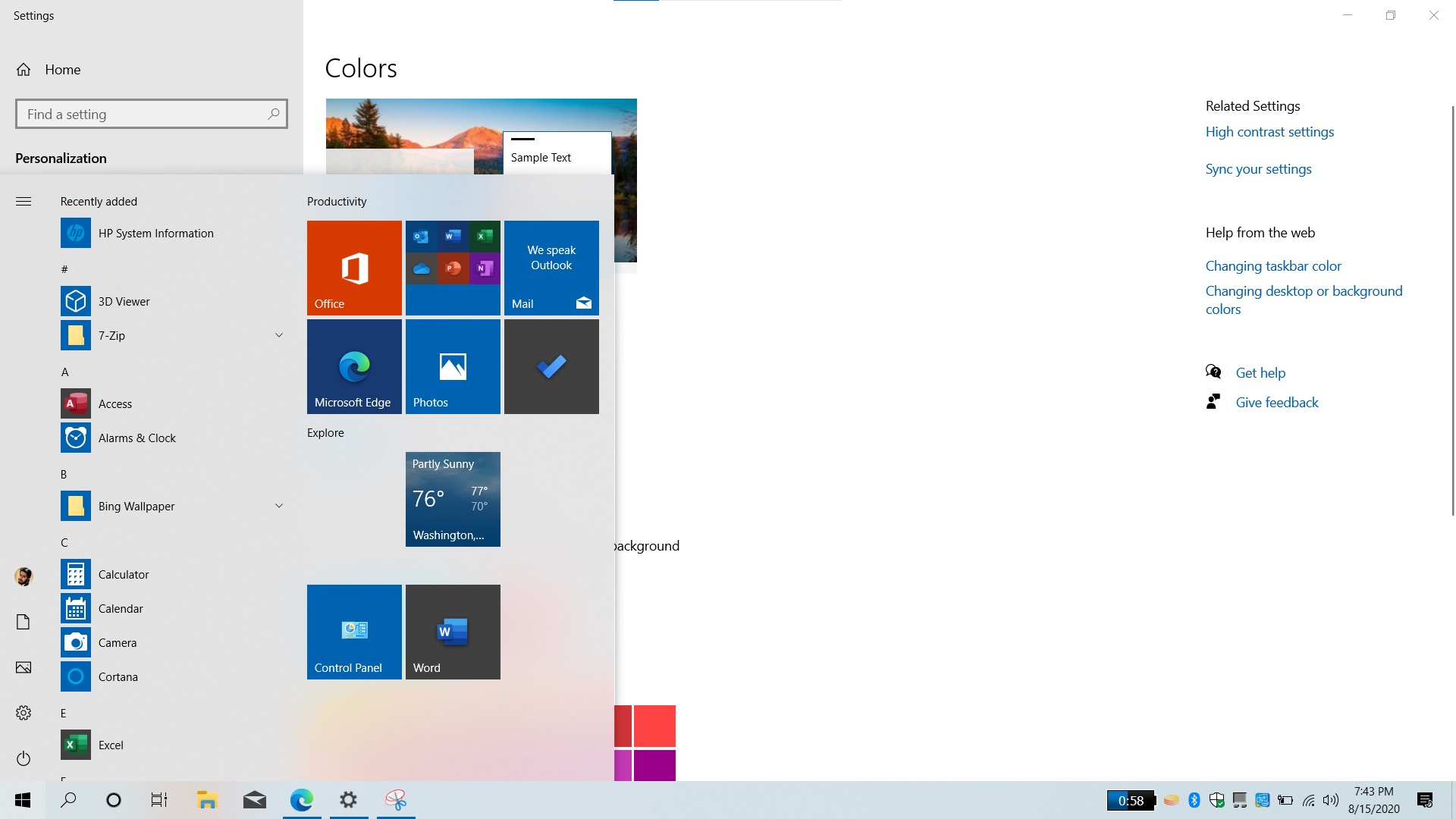Open Snip & Sketch on taskbar
This screenshot has height=819, width=1456.
[396, 800]
